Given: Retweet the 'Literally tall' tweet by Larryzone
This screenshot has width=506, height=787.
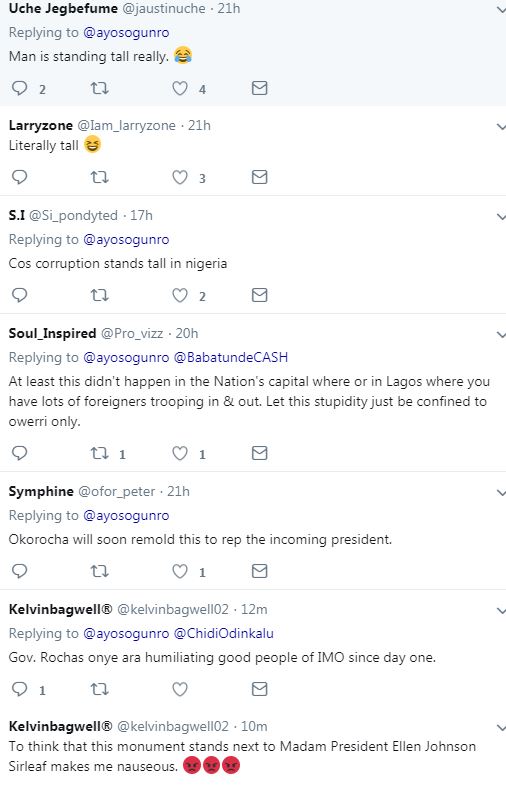Looking at the screenshot, I should point(99,177).
